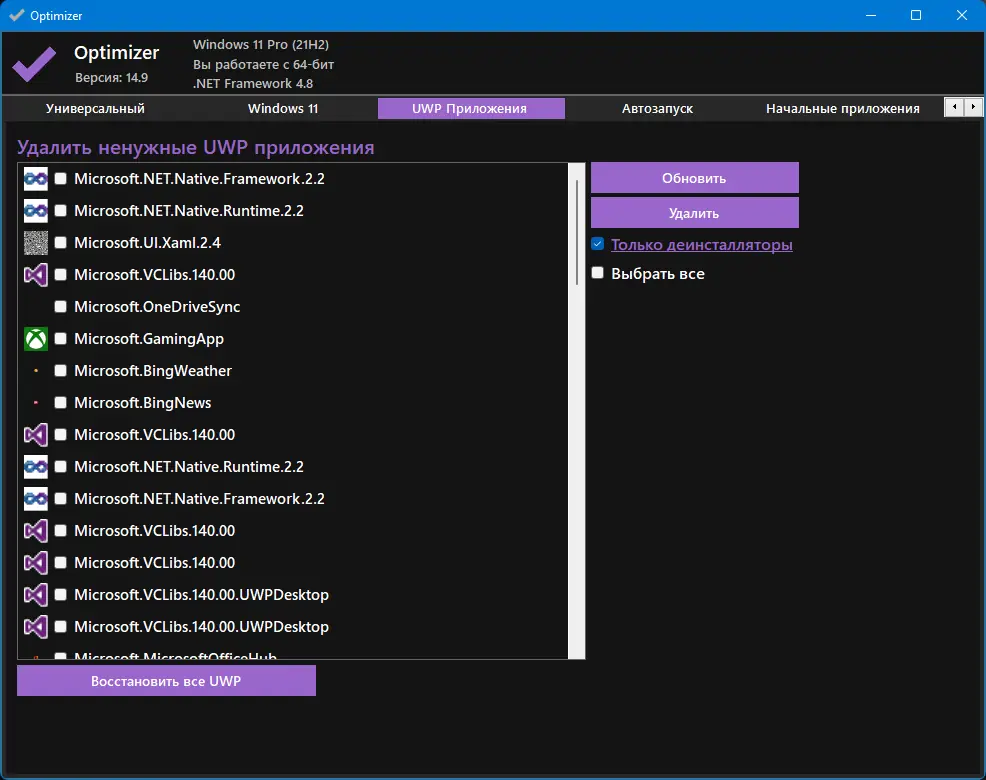Open the Универсальный tab

(x=95, y=108)
